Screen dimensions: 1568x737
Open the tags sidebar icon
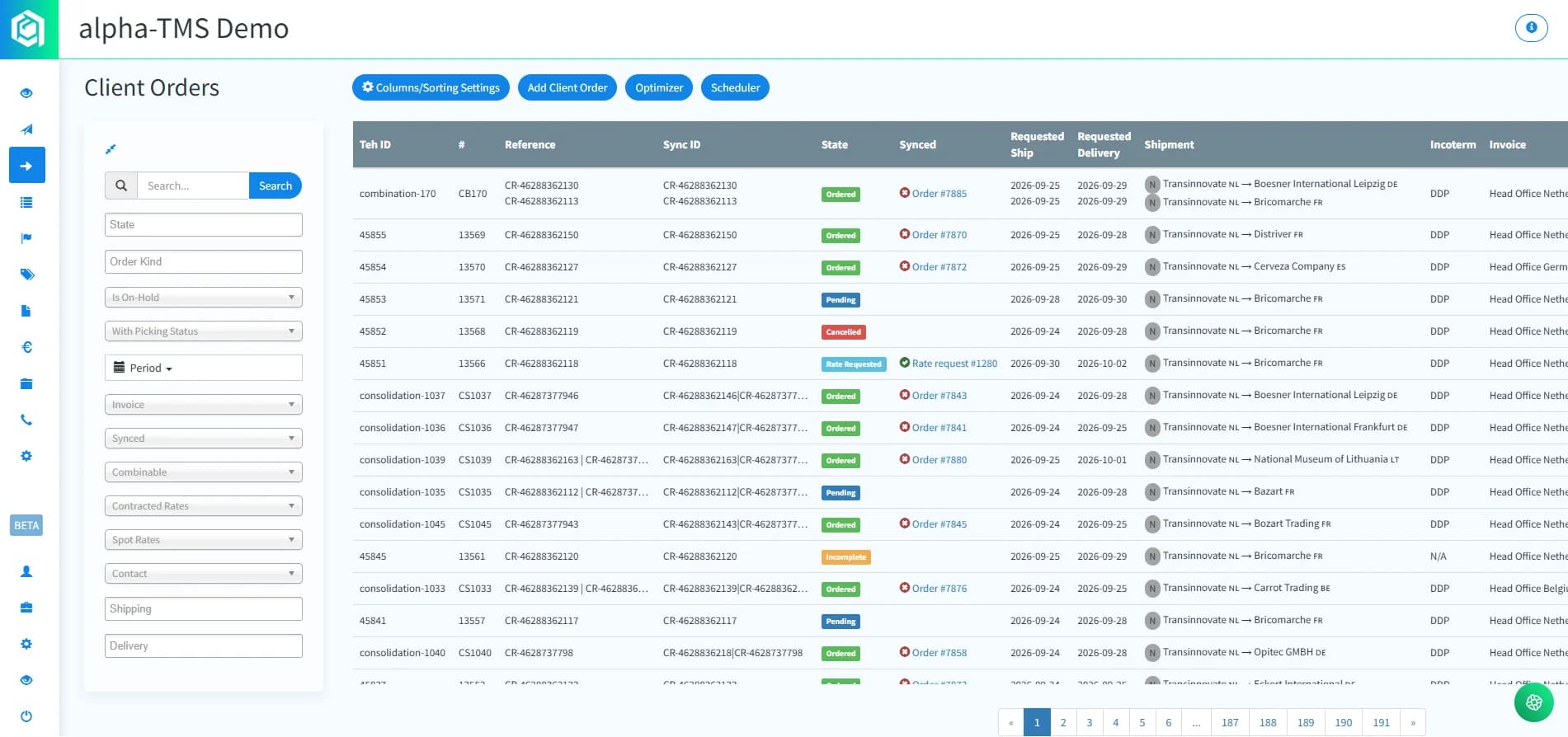(26, 275)
